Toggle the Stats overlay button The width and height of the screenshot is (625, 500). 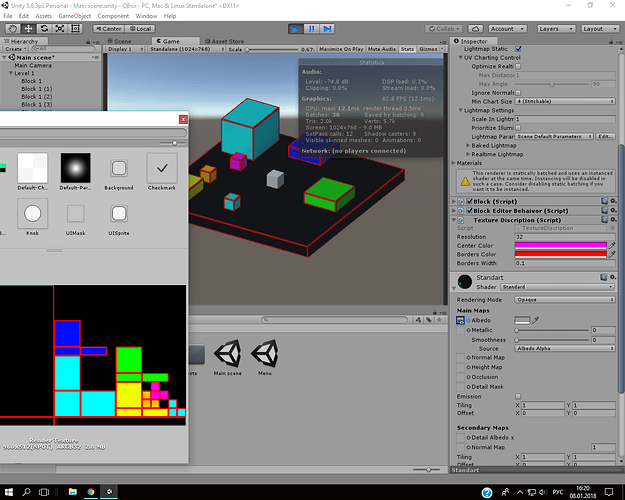pos(407,49)
